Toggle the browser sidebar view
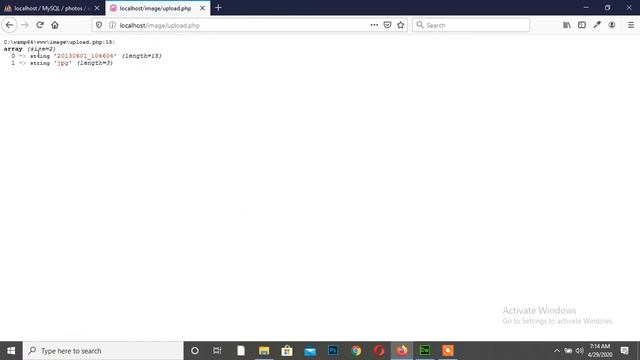 (582, 25)
